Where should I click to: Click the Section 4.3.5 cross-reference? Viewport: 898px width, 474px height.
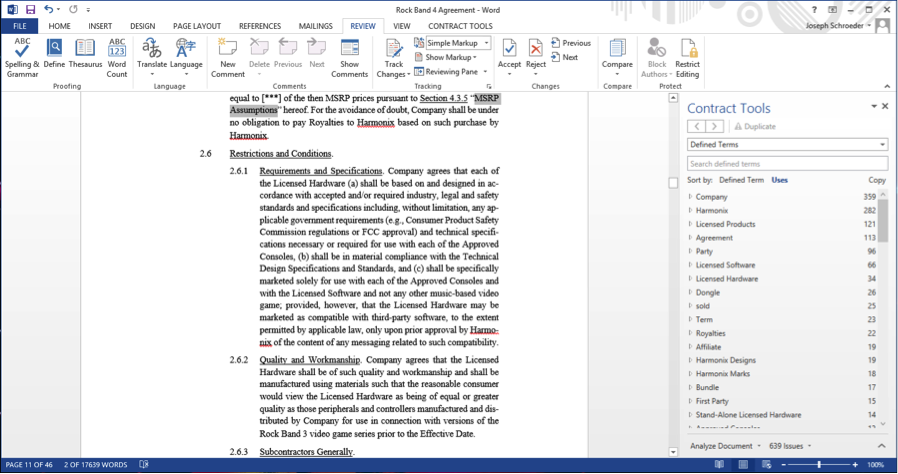pos(443,98)
